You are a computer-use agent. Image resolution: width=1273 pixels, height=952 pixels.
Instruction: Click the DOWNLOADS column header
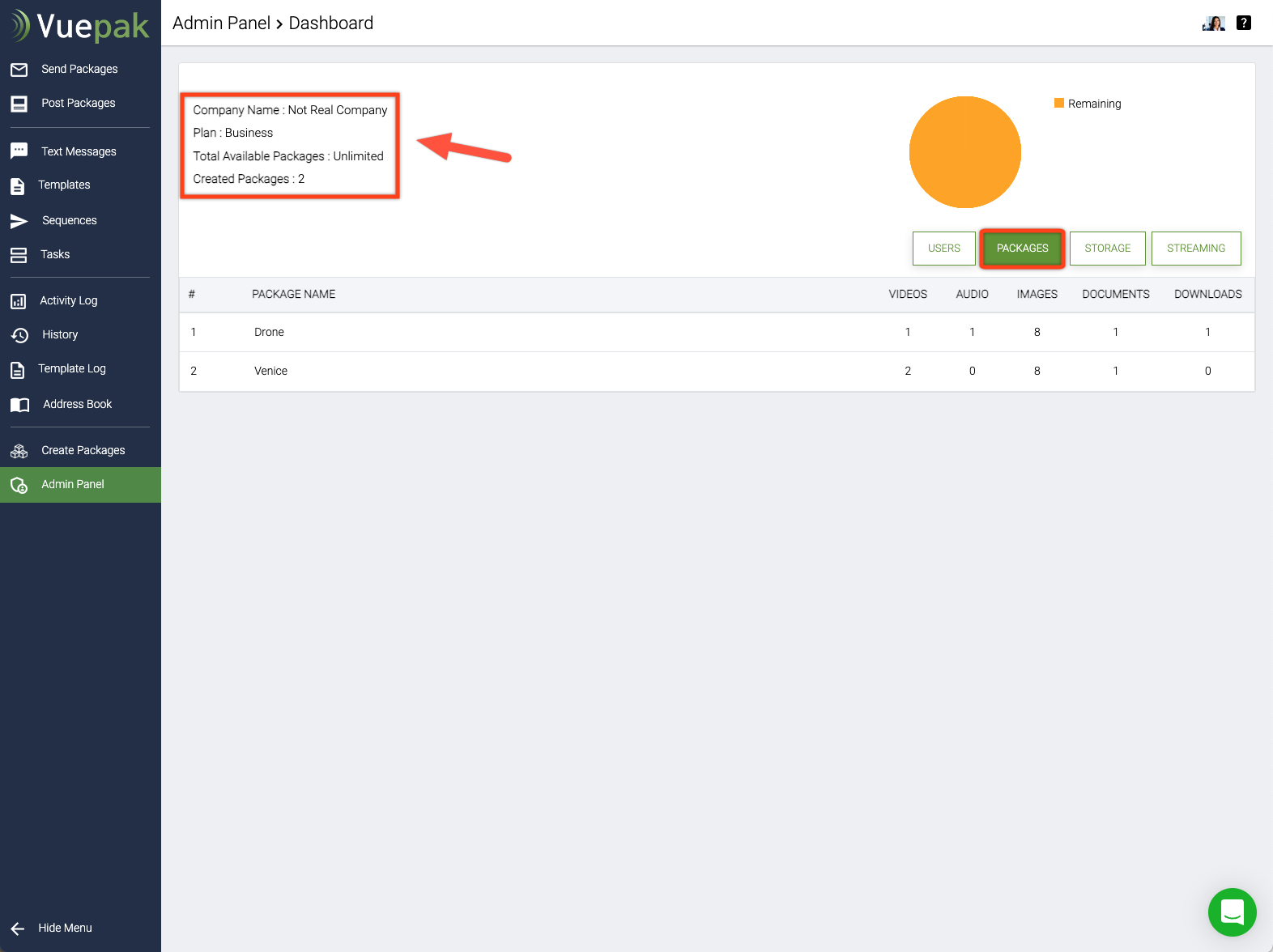tap(1208, 294)
